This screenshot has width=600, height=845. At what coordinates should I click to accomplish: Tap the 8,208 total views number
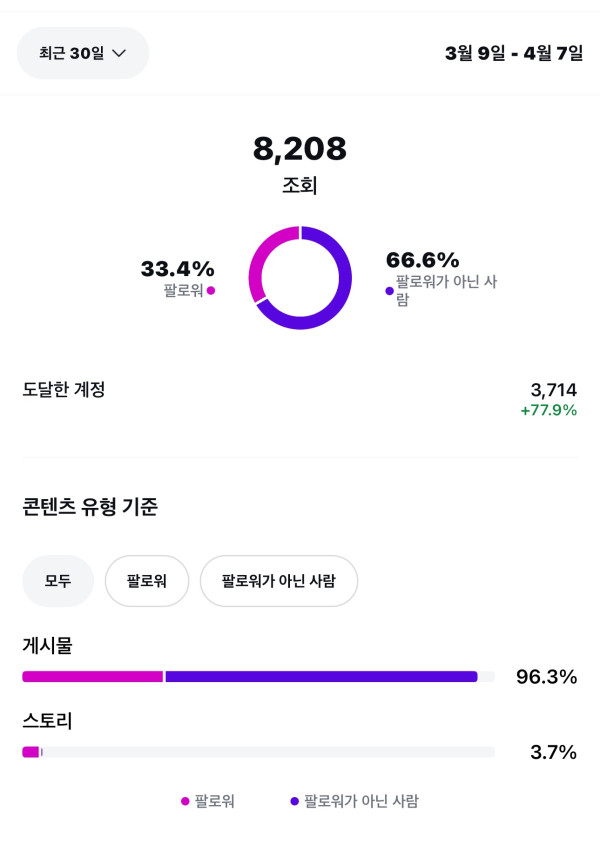pyautogui.click(x=300, y=149)
